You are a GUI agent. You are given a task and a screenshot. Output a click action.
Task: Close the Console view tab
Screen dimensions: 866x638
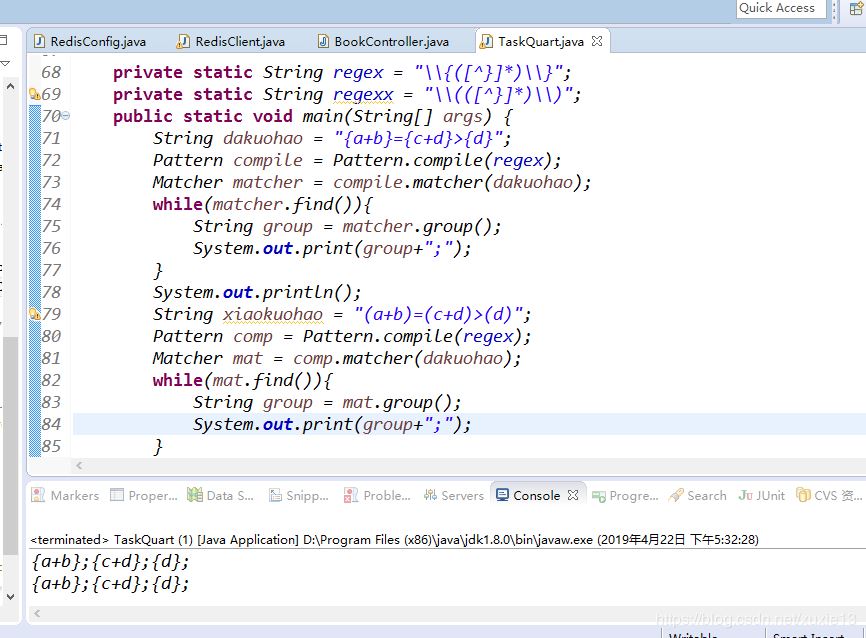(573, 495)
